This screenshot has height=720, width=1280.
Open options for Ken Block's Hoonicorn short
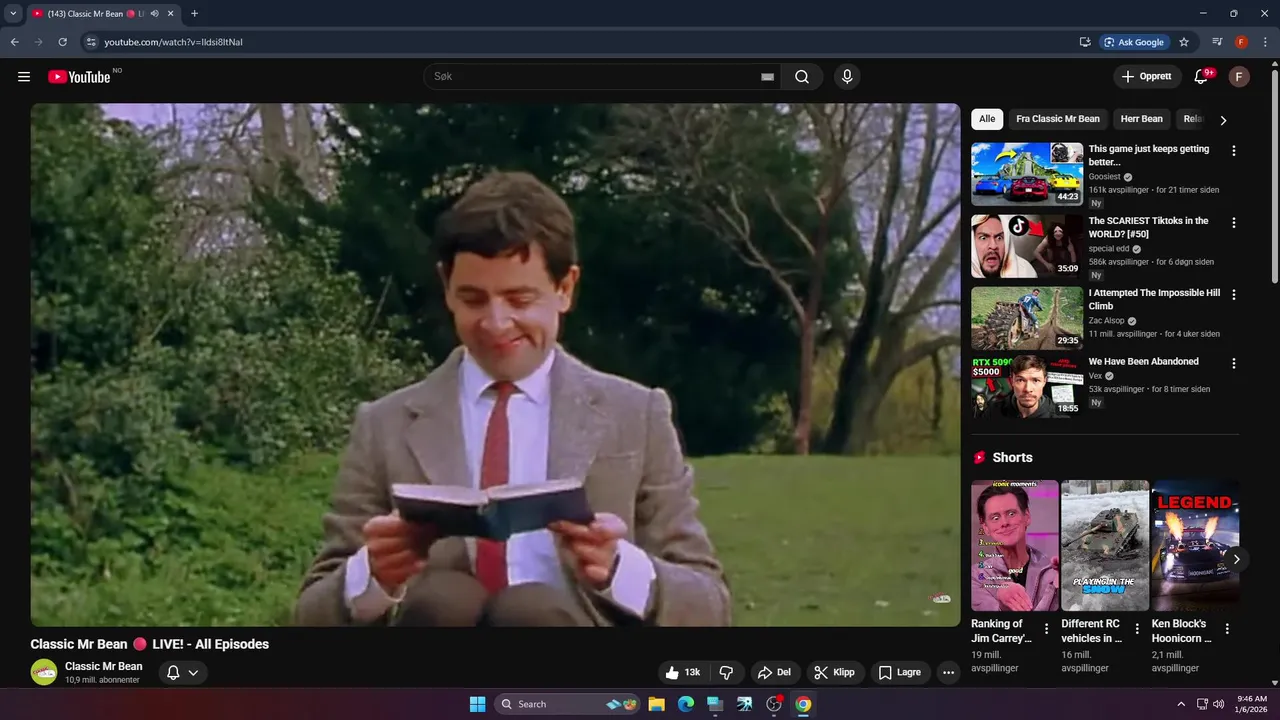click(x=1227, y=629)
